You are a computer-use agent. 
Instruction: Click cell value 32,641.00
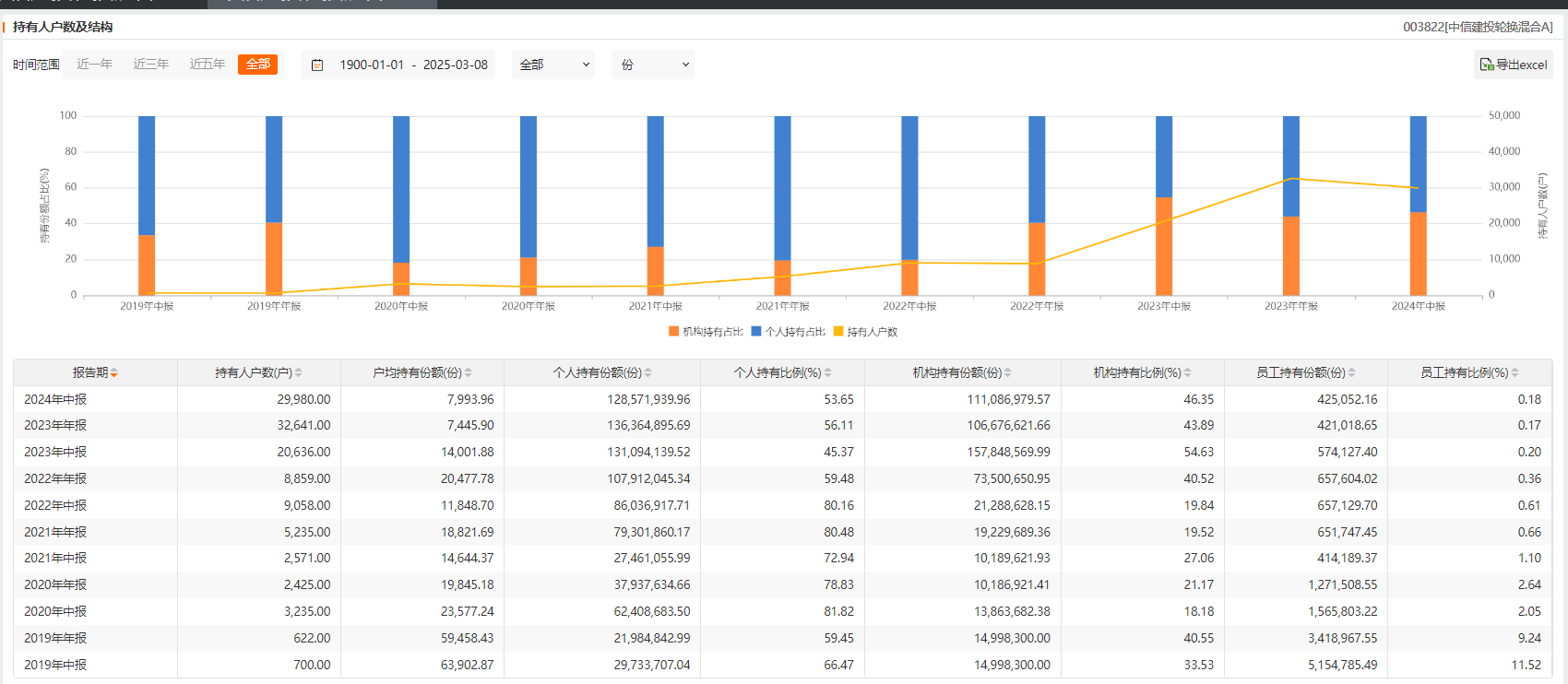[303, 426]
